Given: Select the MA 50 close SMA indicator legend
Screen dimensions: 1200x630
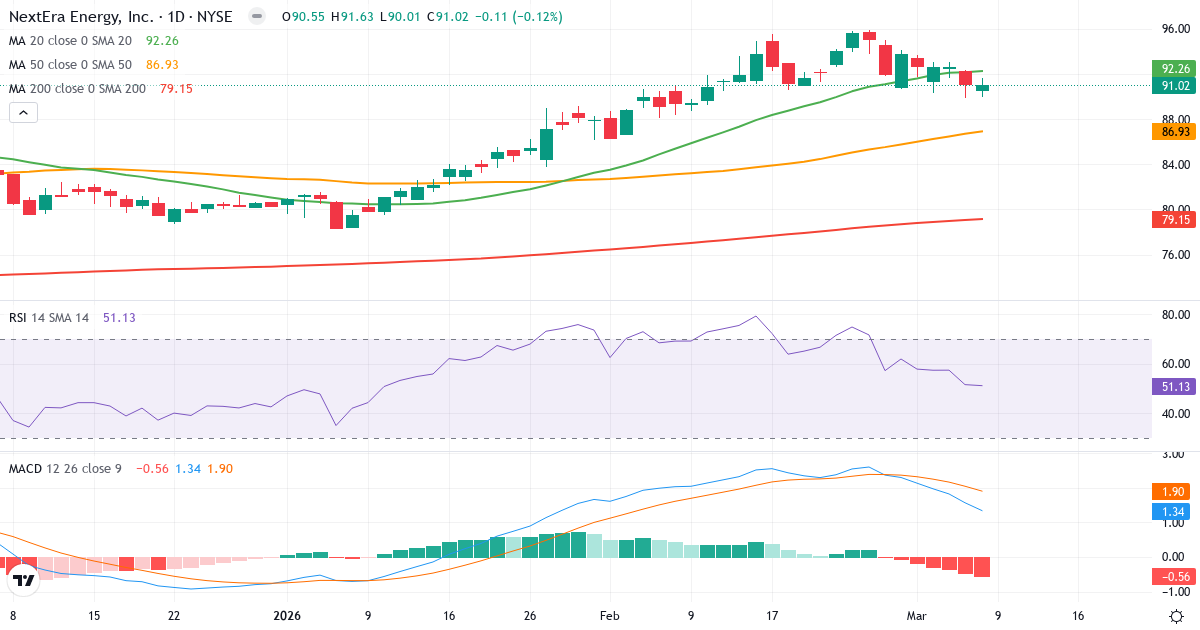Looking at the screenshot, I should click(x=70, y=64).
